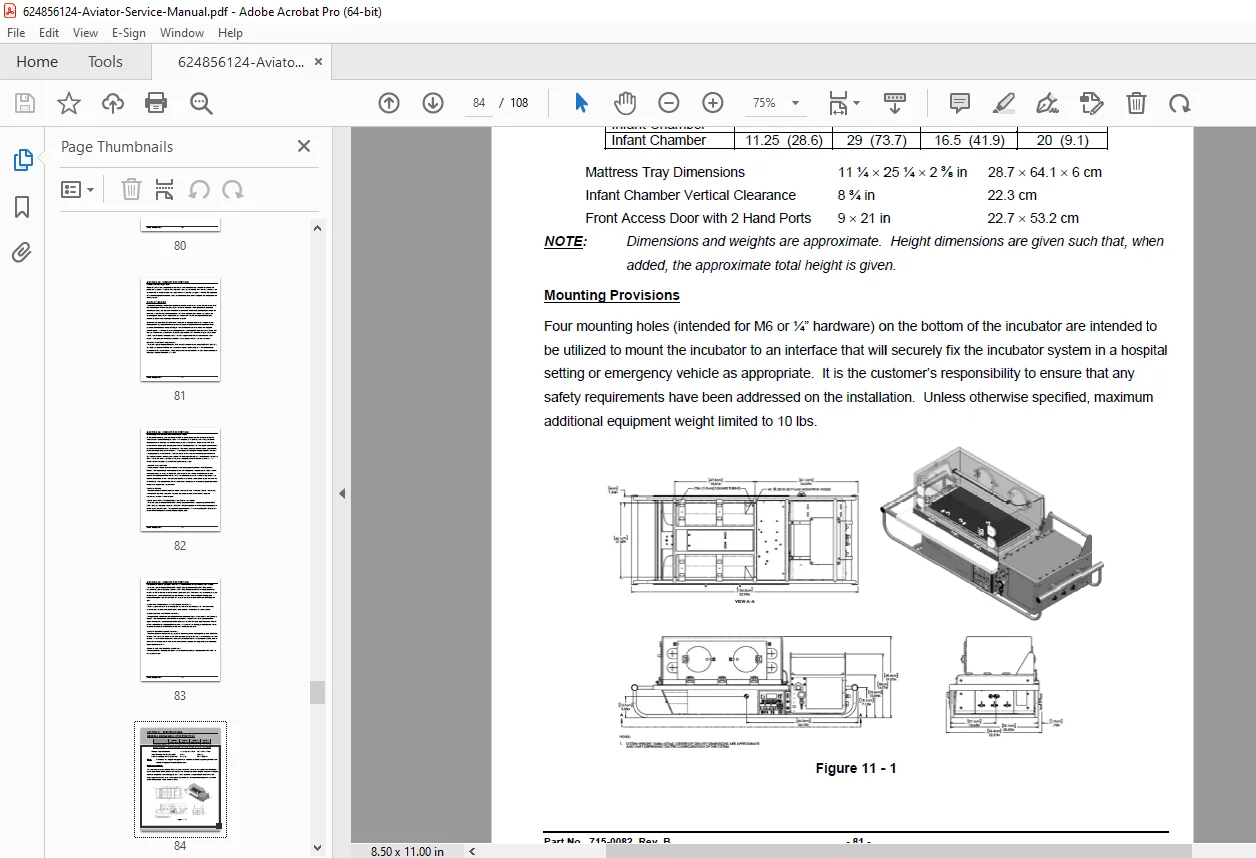Close the document tab
Screen dimensions: 1256x858
click(318, 62)
